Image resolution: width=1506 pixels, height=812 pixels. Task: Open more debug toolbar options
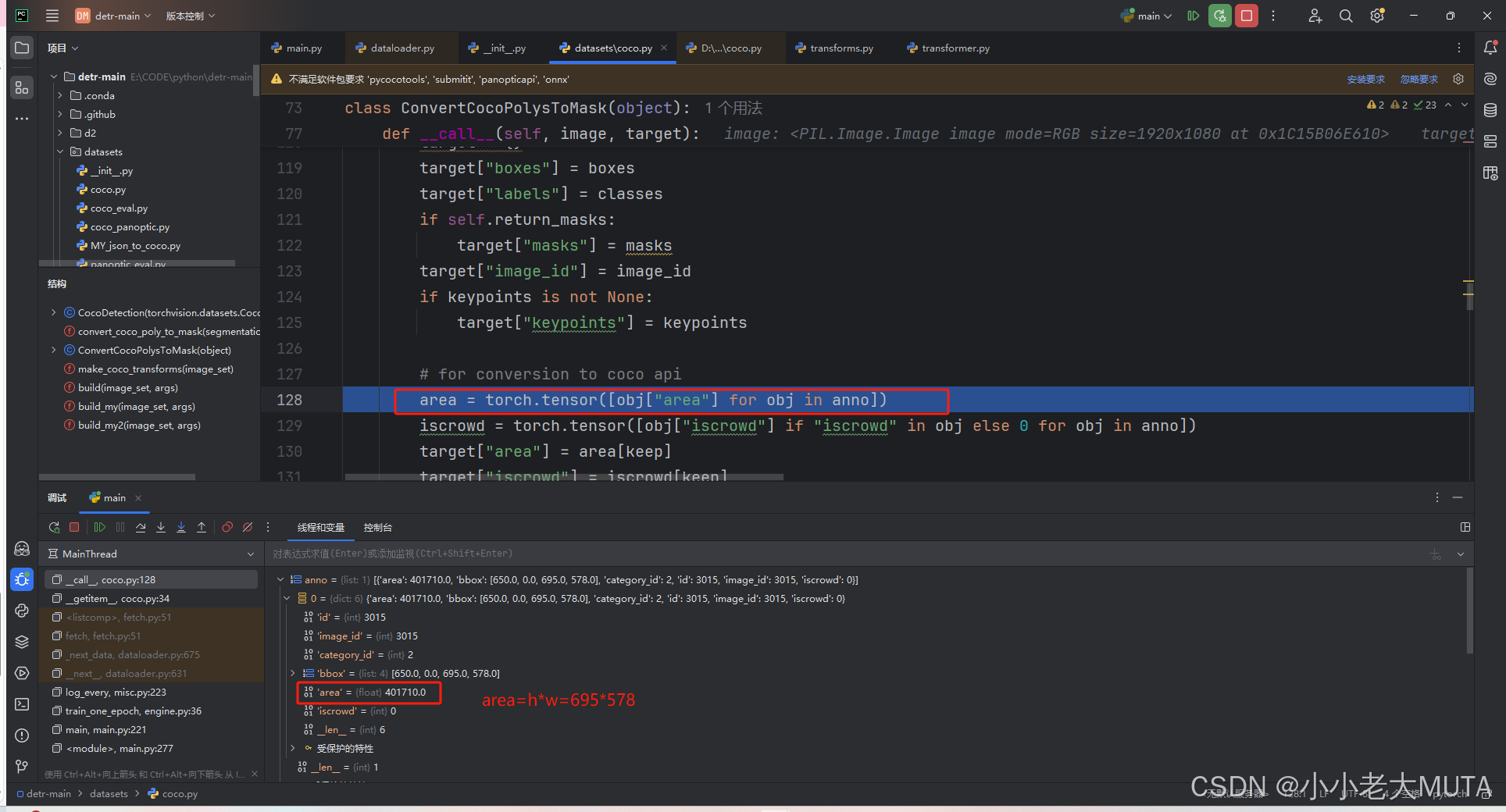[268, 527]
